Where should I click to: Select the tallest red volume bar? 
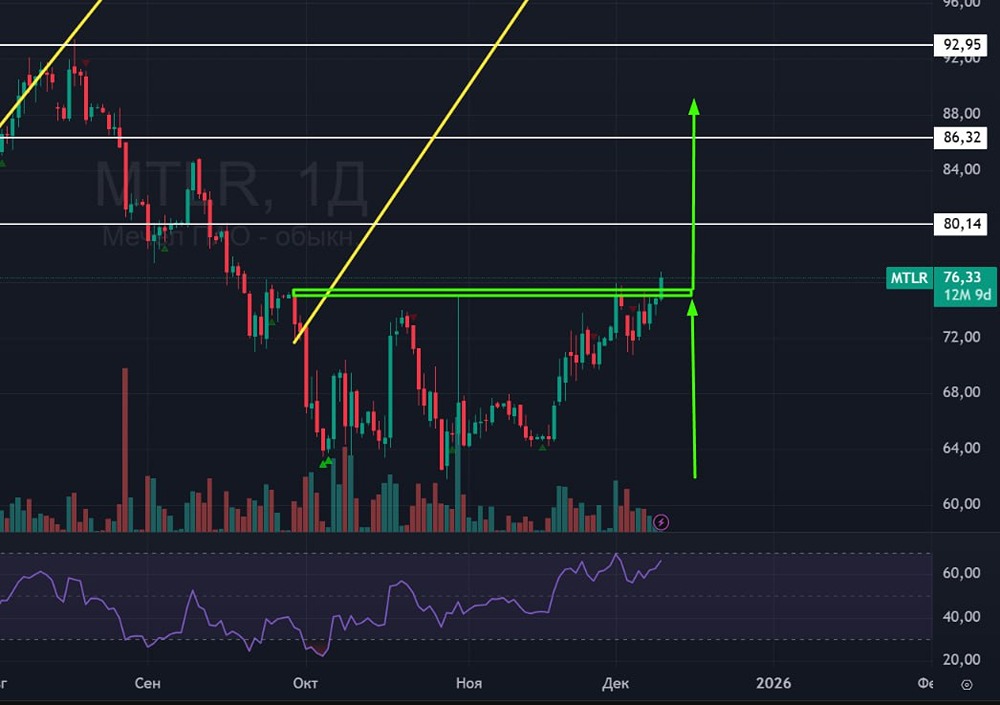(125, 450)
